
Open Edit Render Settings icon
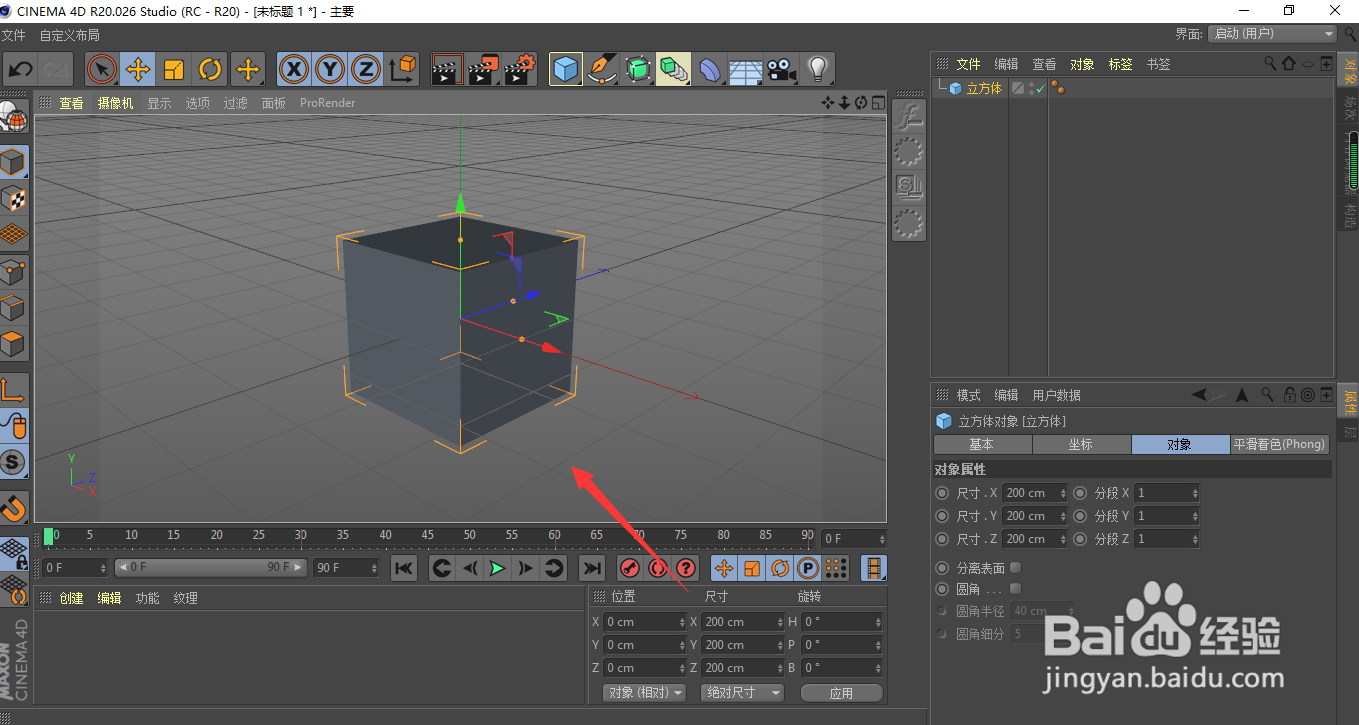coord(520,69)
